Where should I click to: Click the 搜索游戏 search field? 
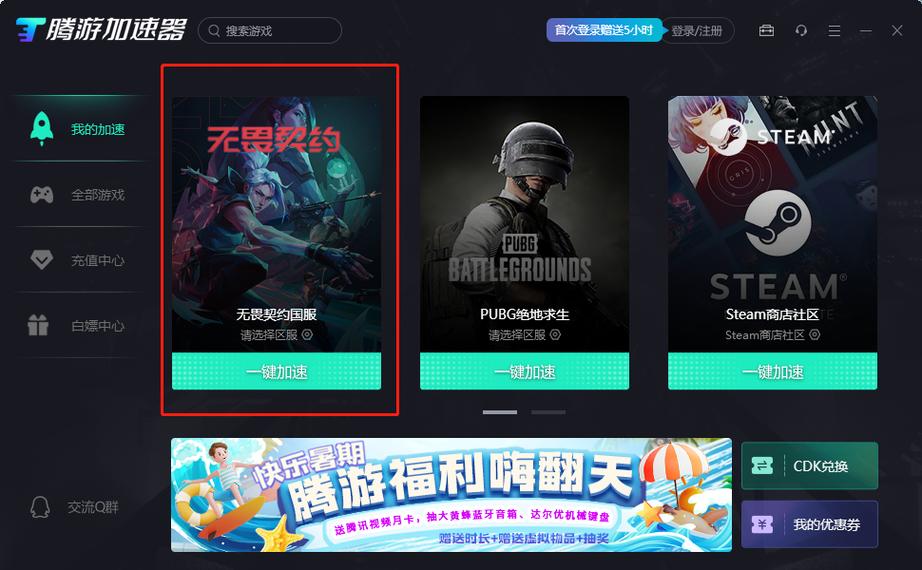pos(270,31)
